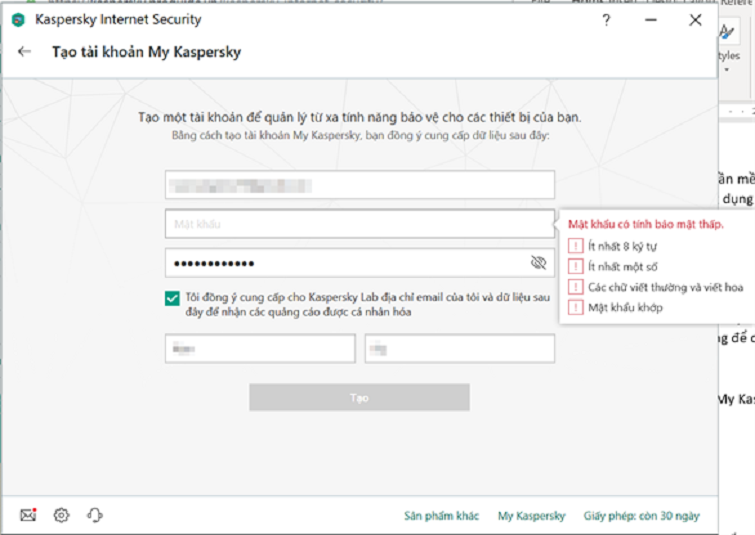Image resolution: width=755 pixels, height=535 pixels.
Task: Click the second name field next to the first name field
Action: [460, 349]
